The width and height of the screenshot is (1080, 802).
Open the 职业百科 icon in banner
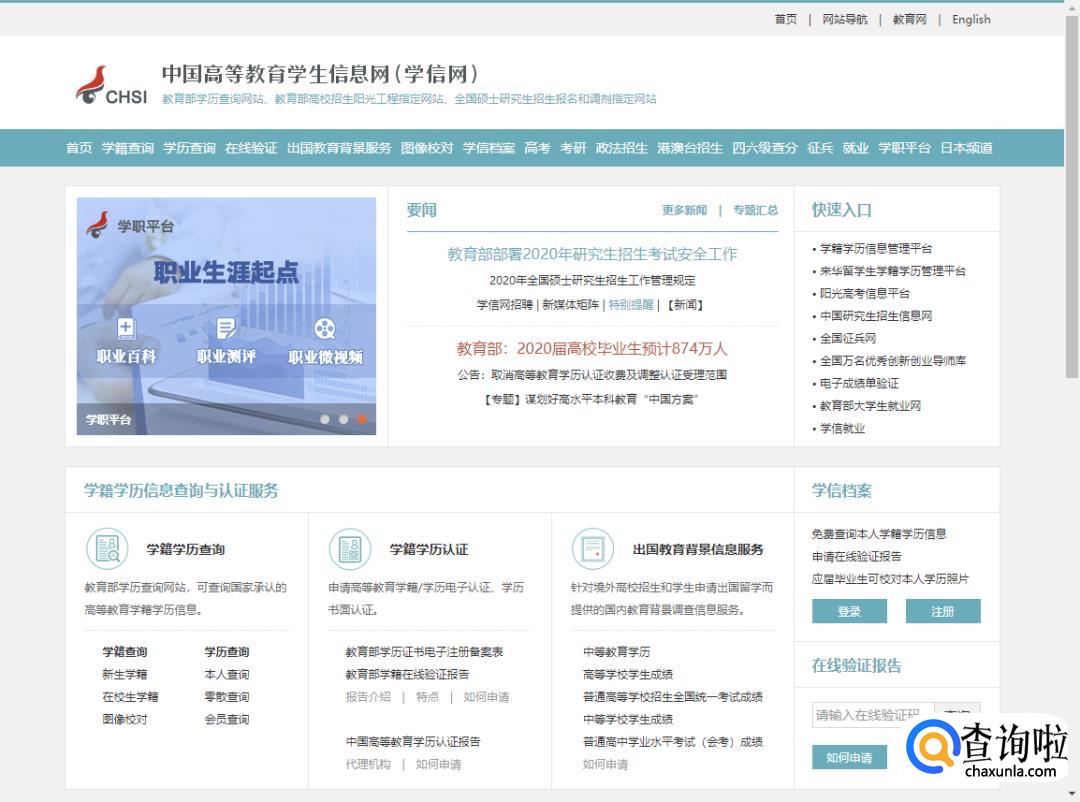pos(126,328)
